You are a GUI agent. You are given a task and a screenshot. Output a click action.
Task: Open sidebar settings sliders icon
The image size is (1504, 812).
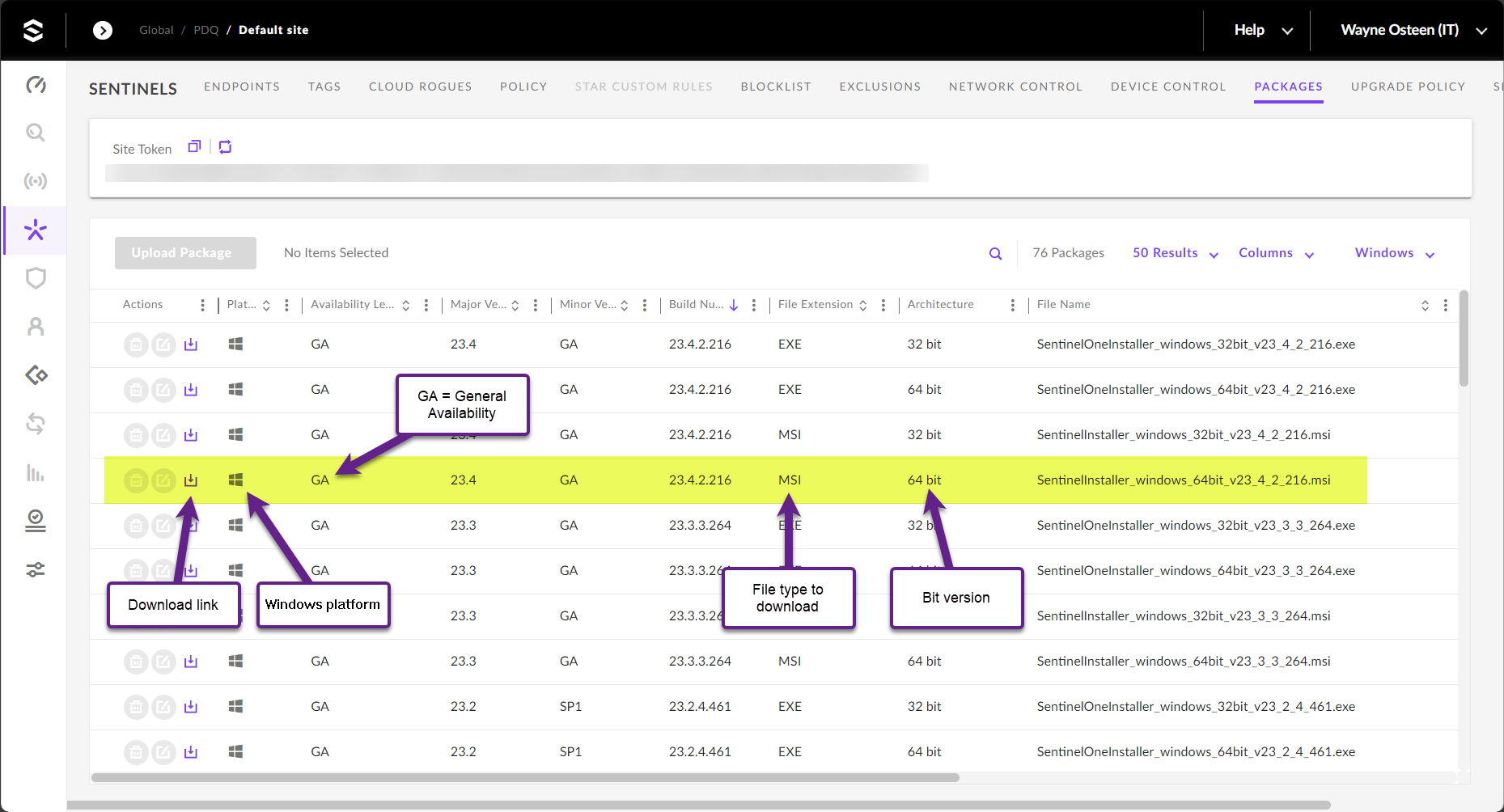[36, 570]
